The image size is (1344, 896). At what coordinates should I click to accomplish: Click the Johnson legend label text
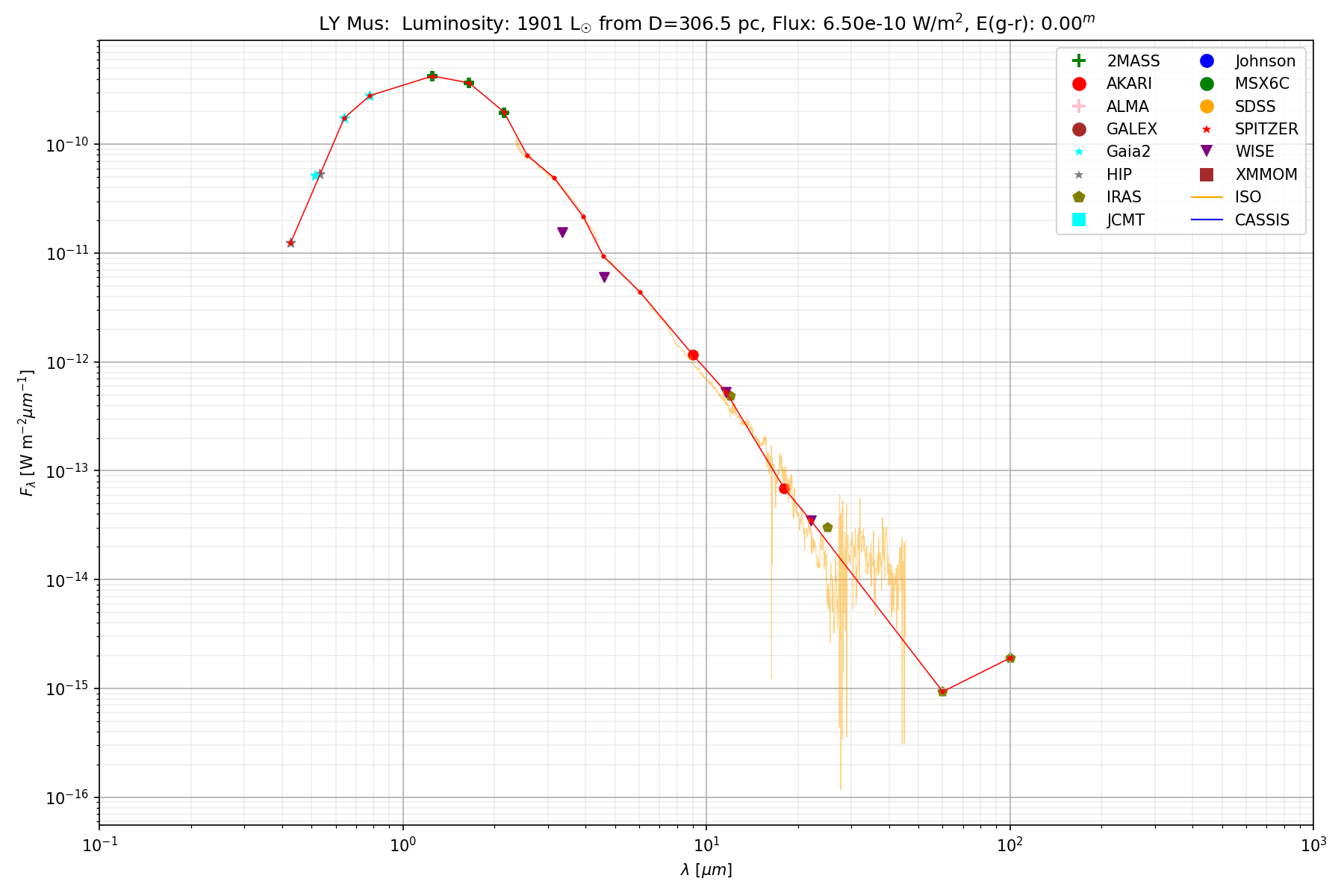[1265, 61]
